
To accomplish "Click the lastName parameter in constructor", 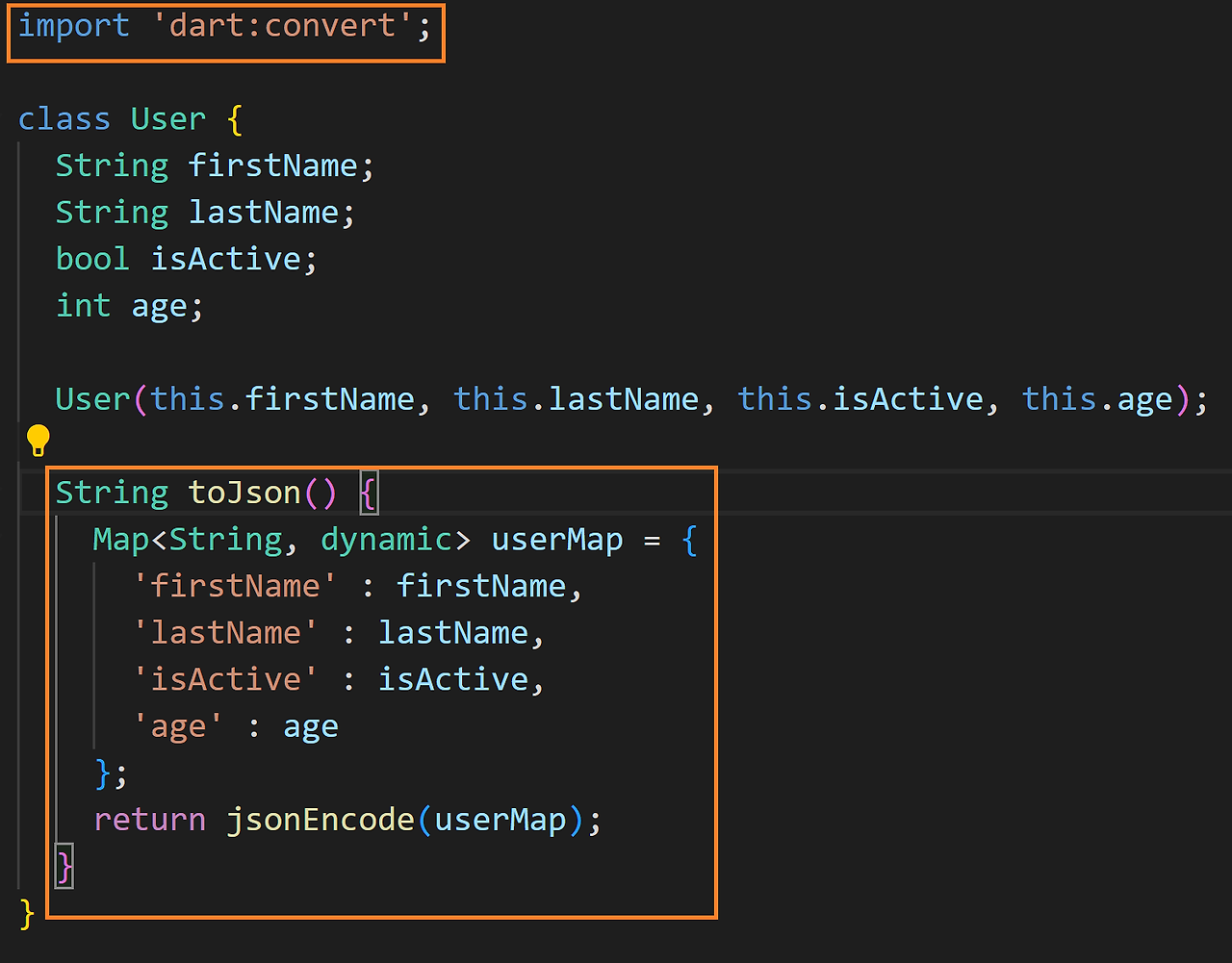I will 623,398.
